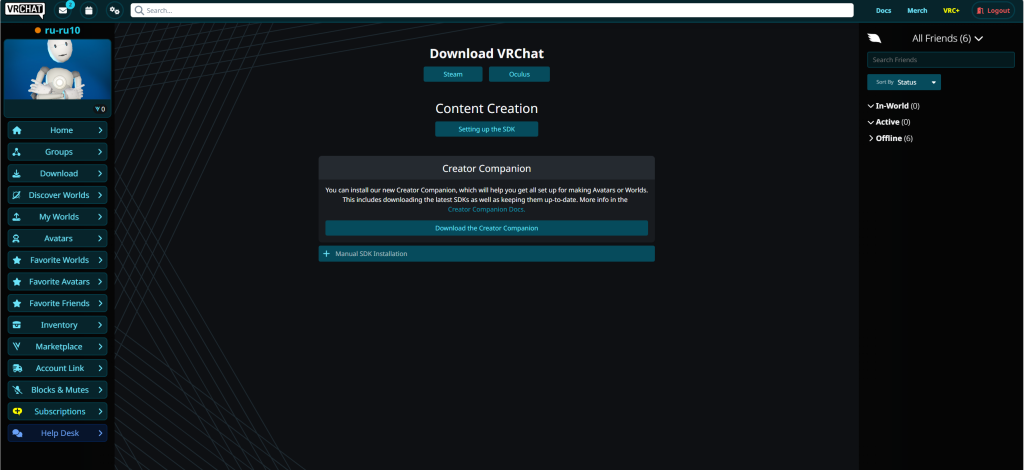
Task: Select Marketplace from the sidebar menu
Action: (x=57, y=346)
